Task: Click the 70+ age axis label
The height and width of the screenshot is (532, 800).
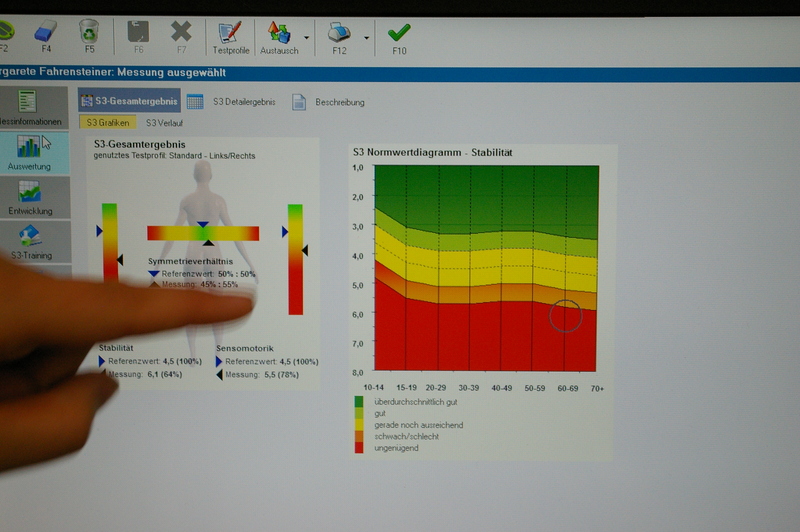Action: click(x=597, y=389)
